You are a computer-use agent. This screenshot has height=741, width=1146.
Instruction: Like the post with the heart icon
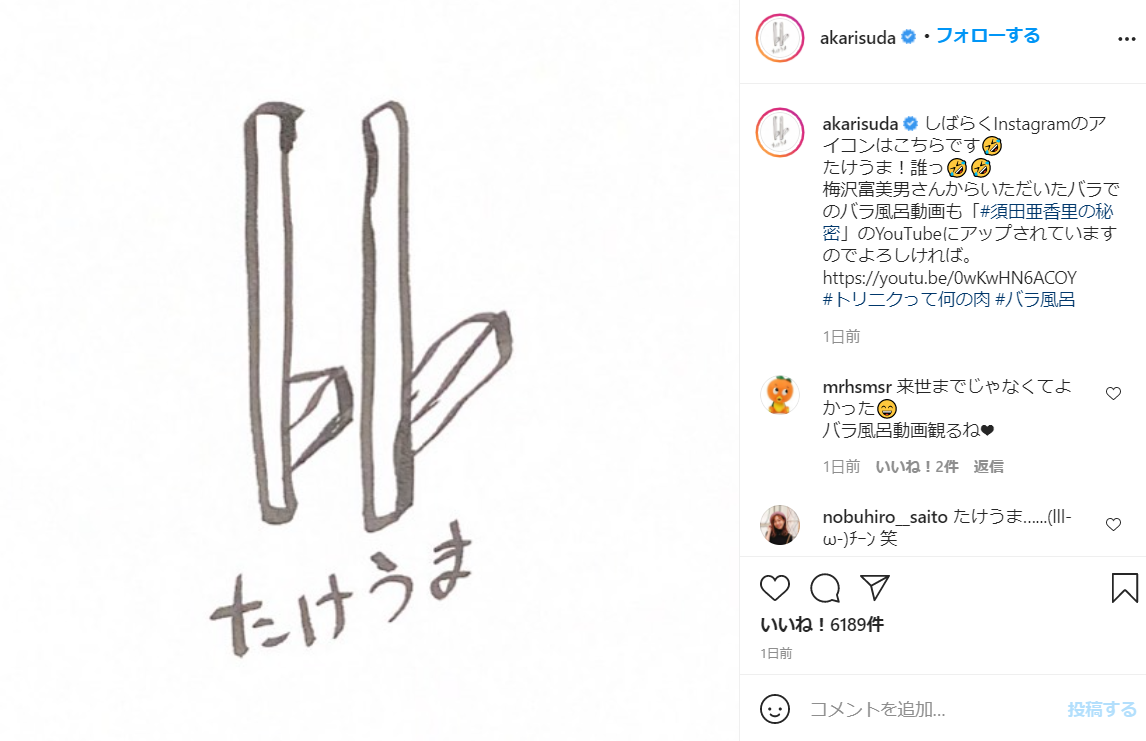pos(775,588)
